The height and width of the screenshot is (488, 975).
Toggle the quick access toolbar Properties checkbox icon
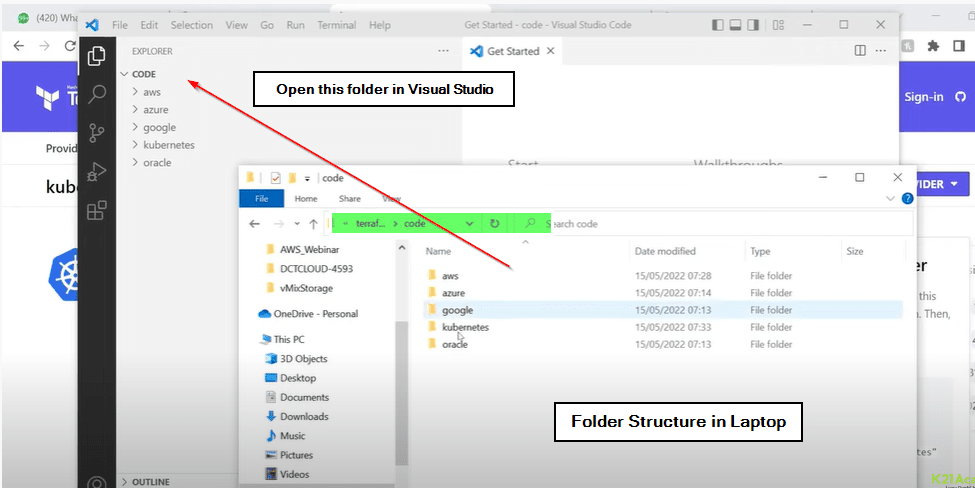275,178
